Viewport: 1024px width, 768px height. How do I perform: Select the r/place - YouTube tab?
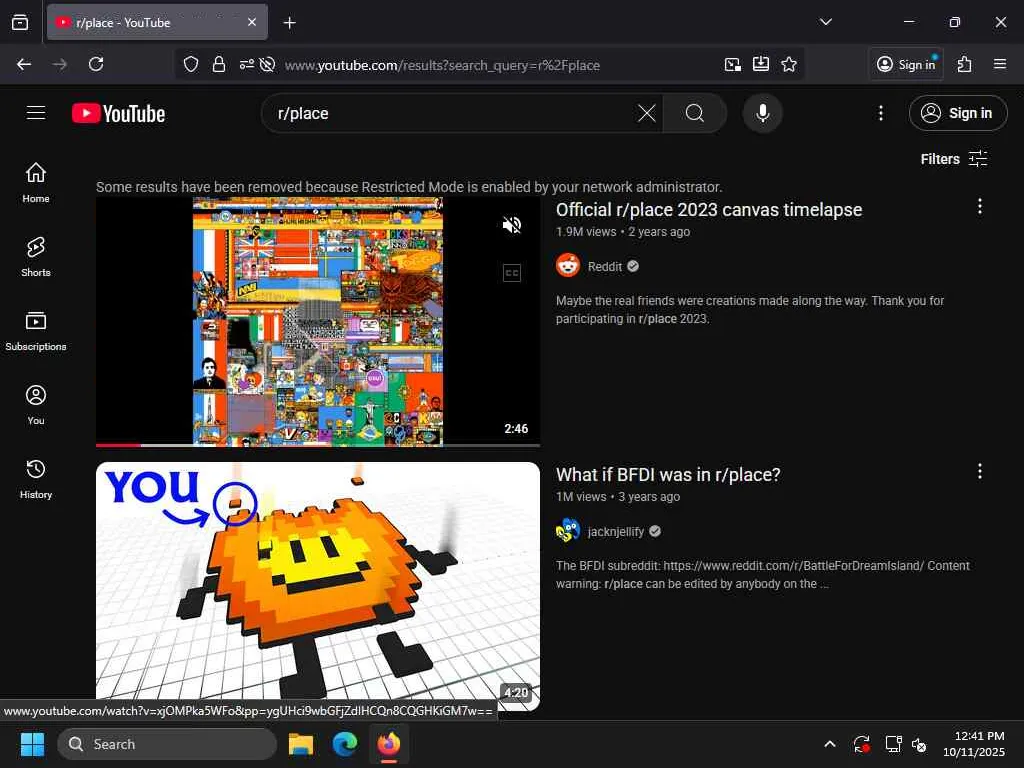point(157,22)
